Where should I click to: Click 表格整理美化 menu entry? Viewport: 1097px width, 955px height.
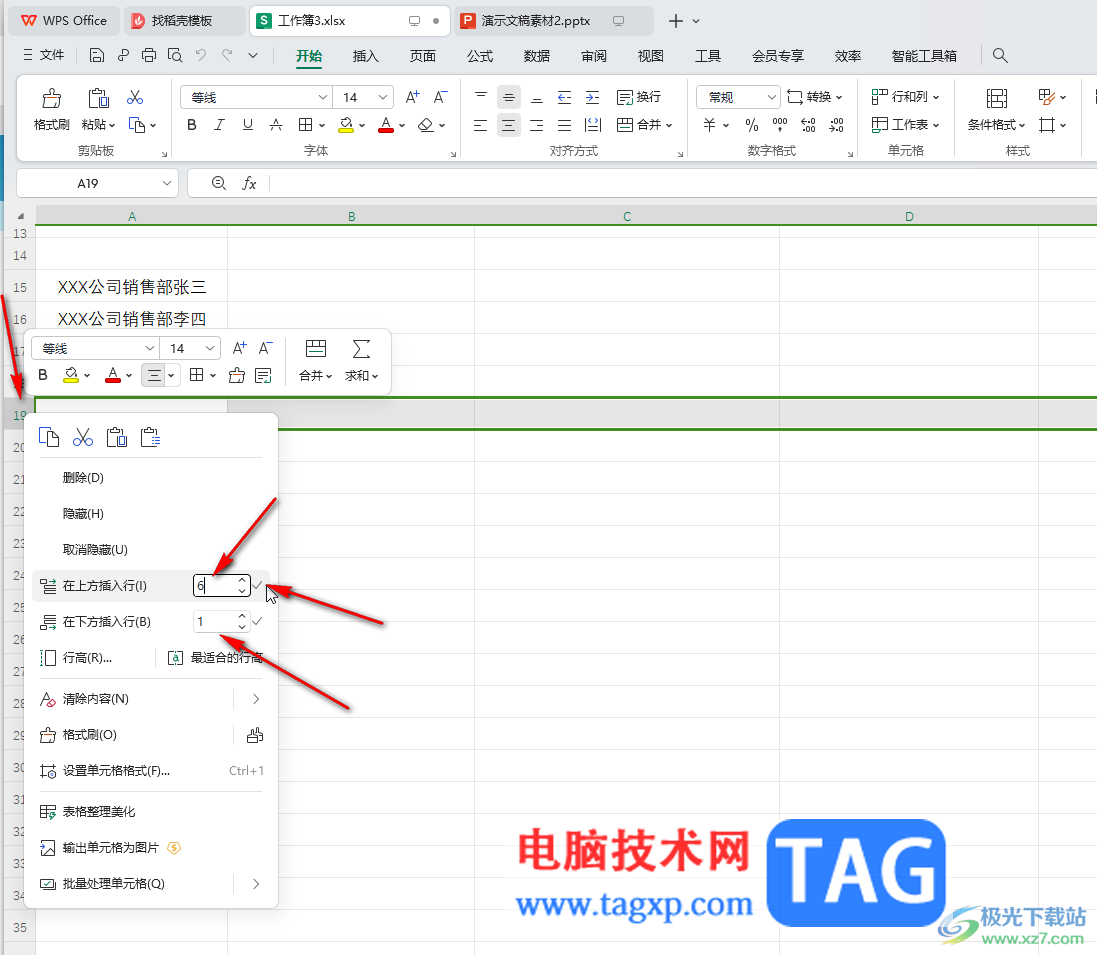click(x=99, y=812)
